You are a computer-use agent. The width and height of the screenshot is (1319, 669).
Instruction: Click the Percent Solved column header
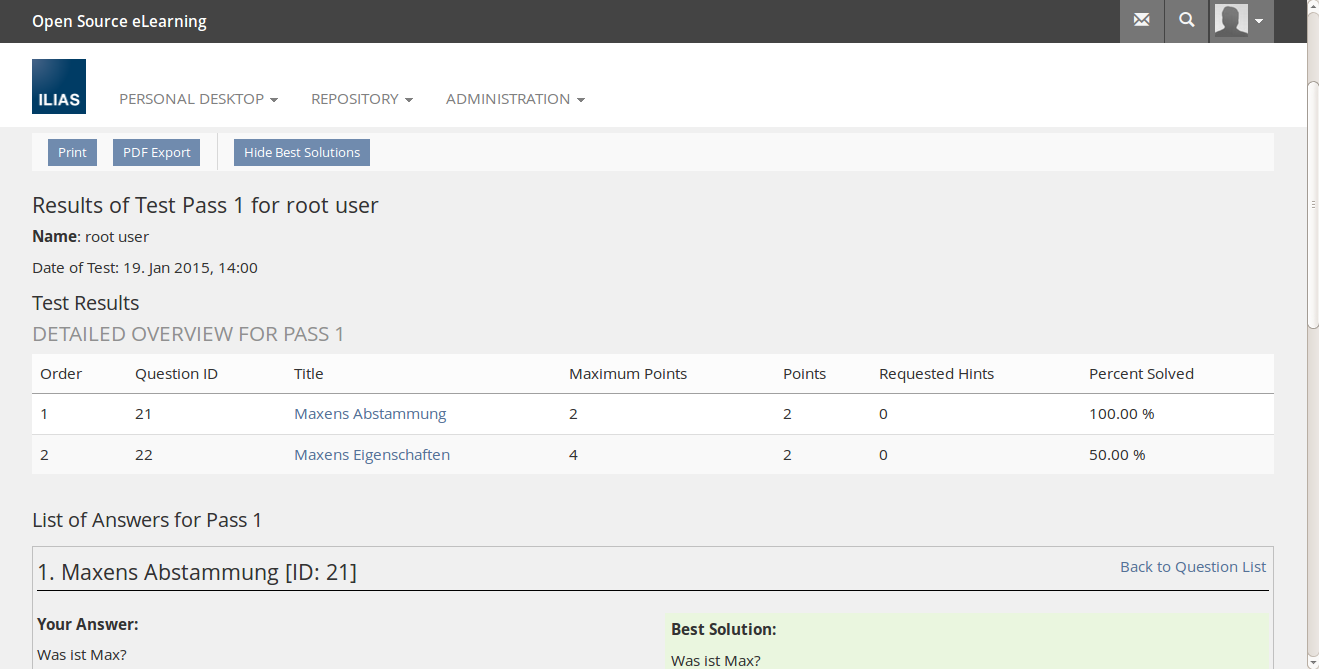1141,374
